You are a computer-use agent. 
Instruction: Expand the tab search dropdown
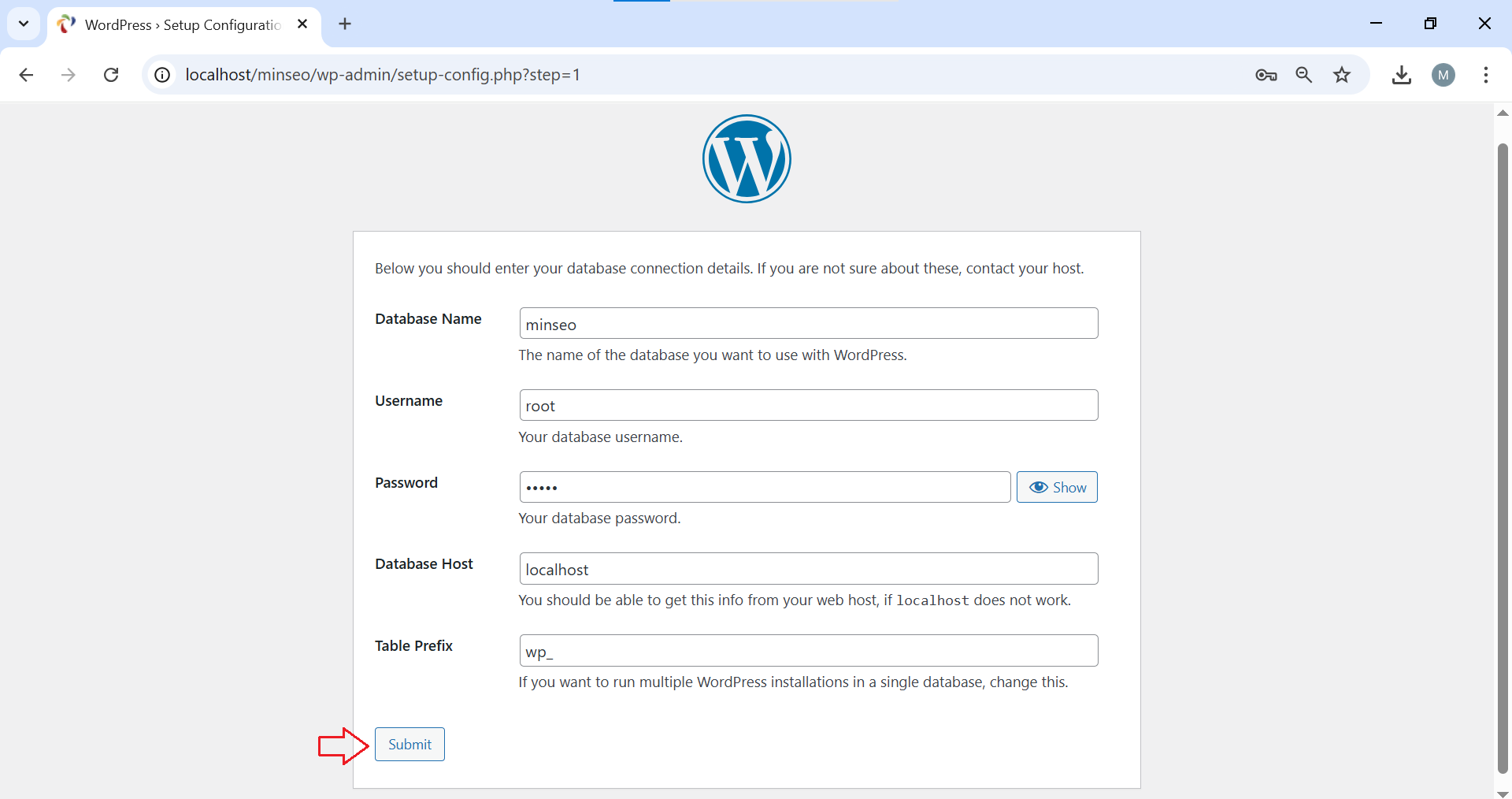point(24,24)
